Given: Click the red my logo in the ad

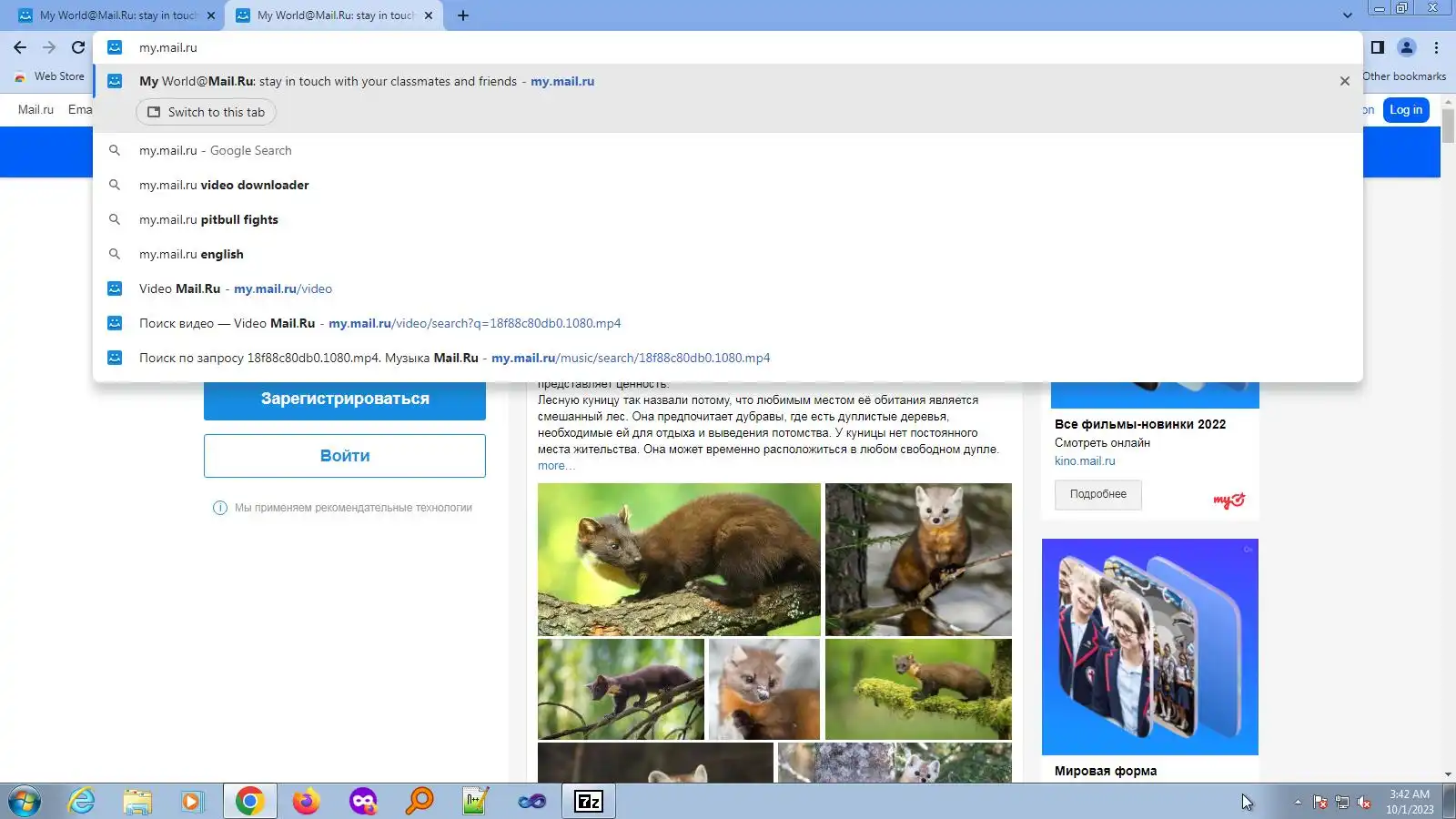Looking at the screenshot, I should coord(1229,500).
